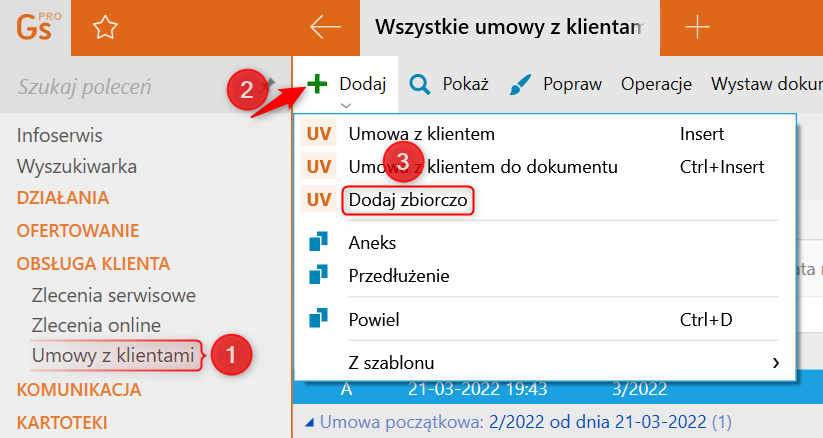Select Przedłużenie from the menu
The width and height of the screenshot is (823, 438).
click(398, 275)
